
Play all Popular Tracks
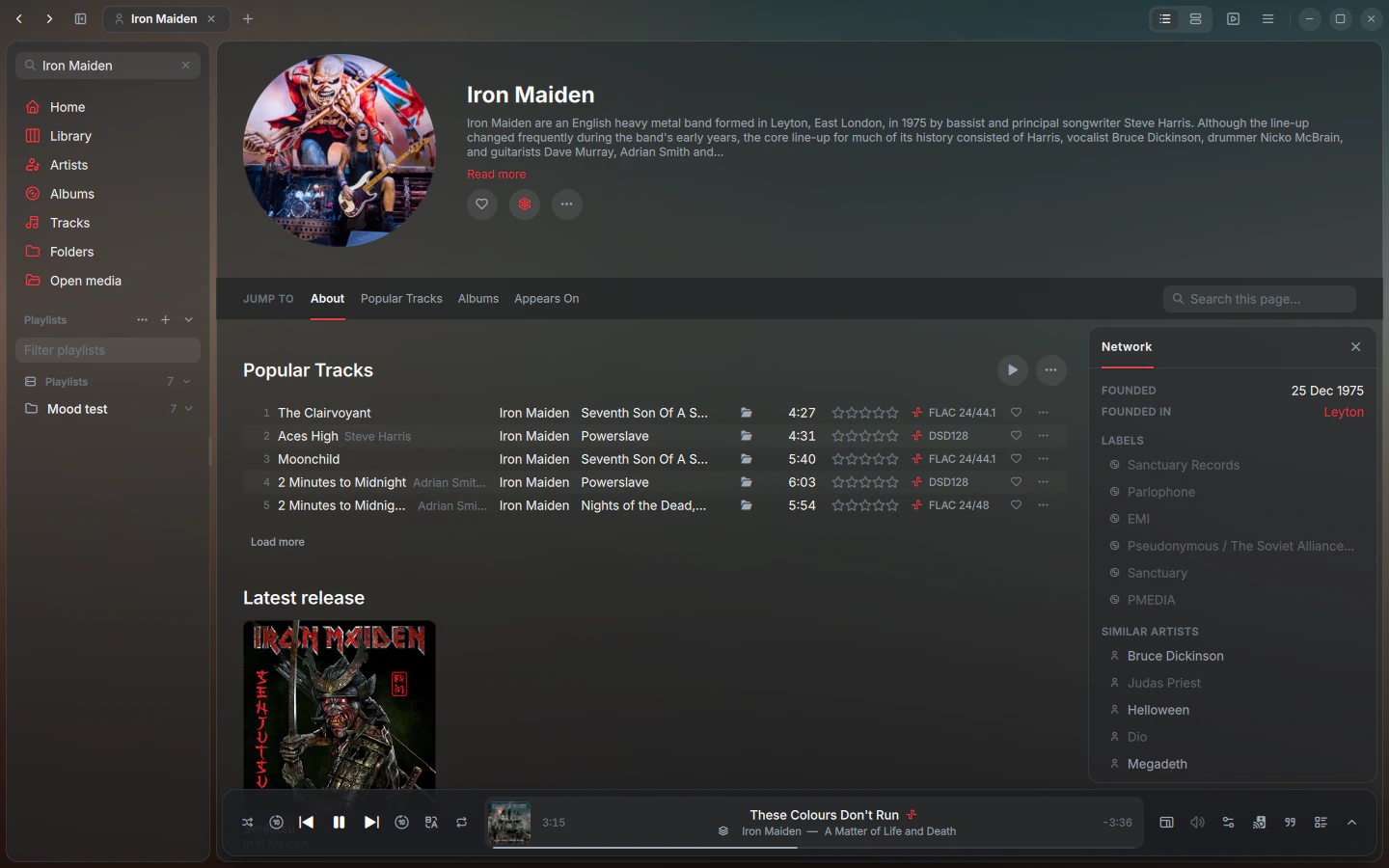1013,370
